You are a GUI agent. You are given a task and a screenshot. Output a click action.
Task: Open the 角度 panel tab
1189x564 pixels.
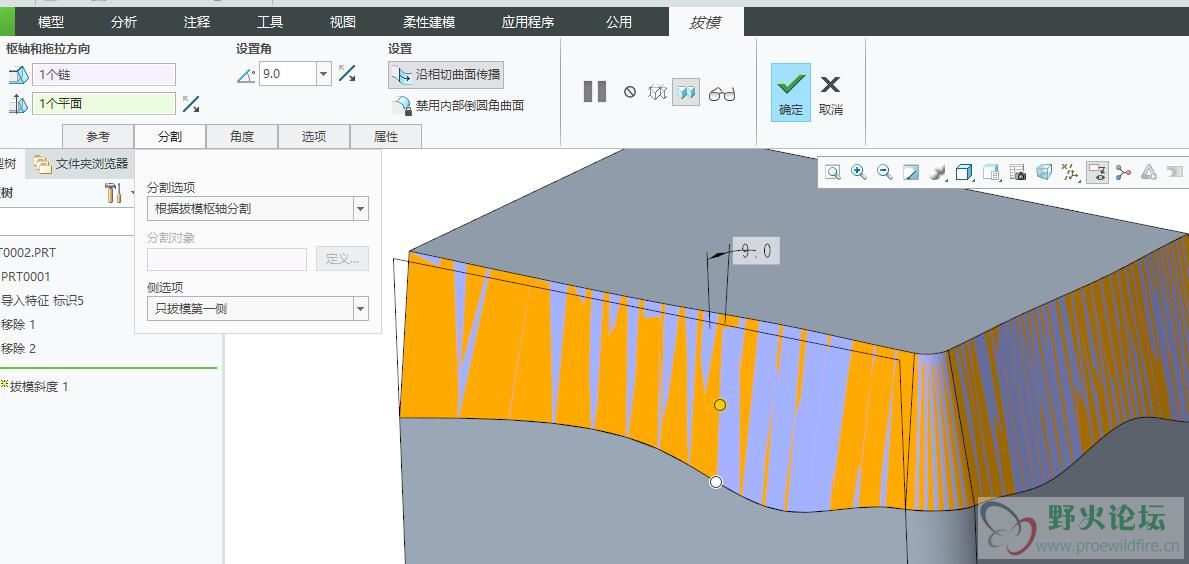tap(242, 136)
